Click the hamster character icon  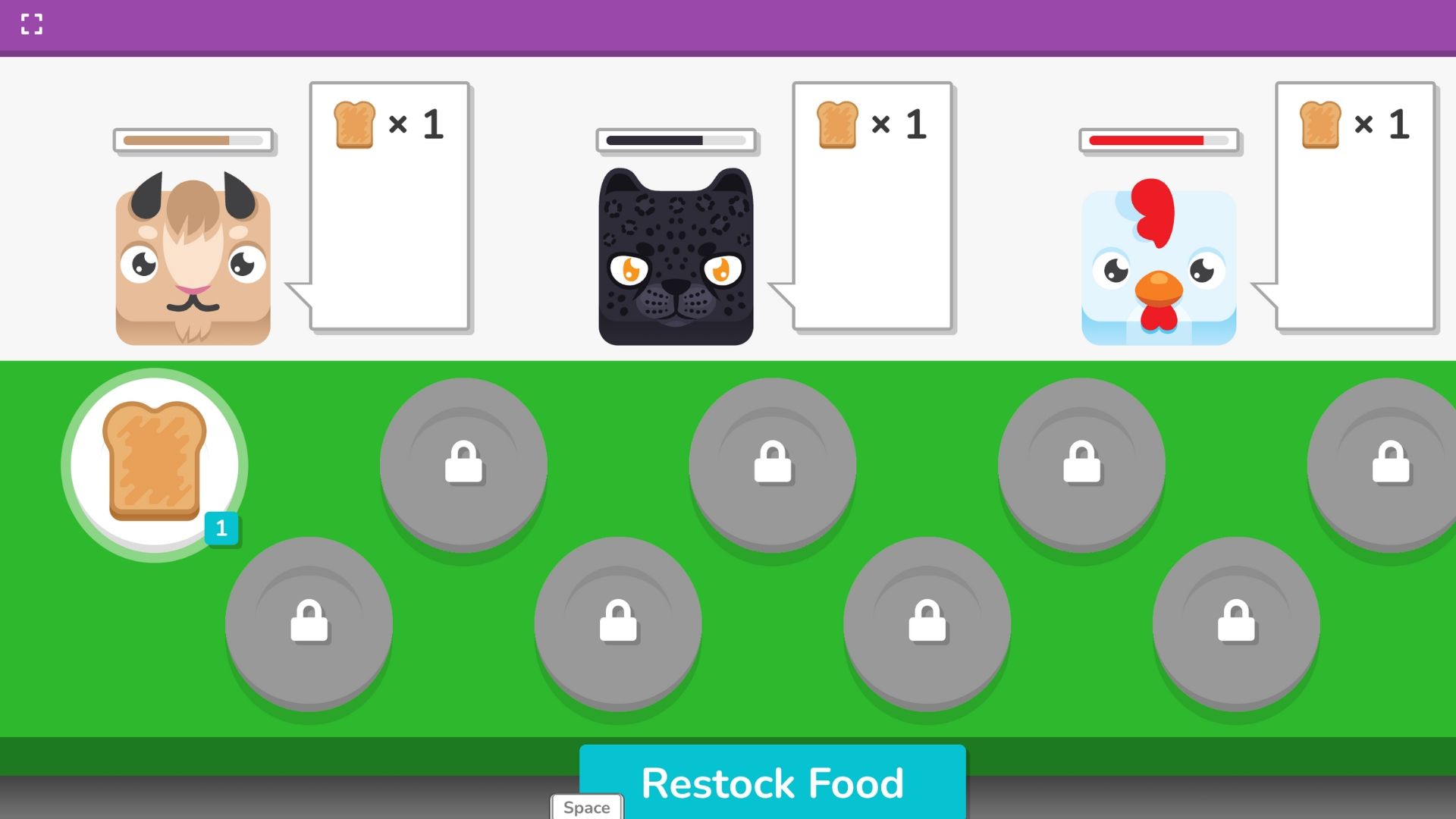point(193,255)
